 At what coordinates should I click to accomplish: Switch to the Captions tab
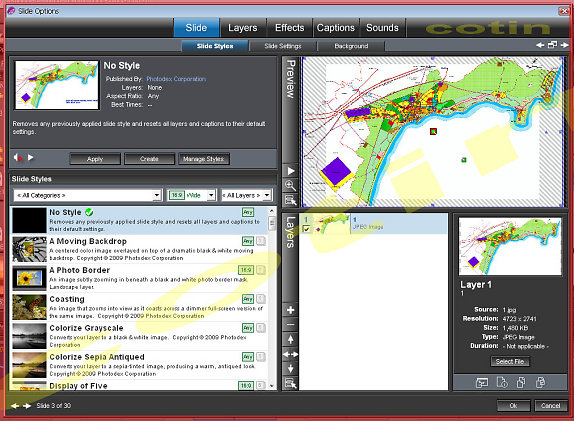(336, 28)
